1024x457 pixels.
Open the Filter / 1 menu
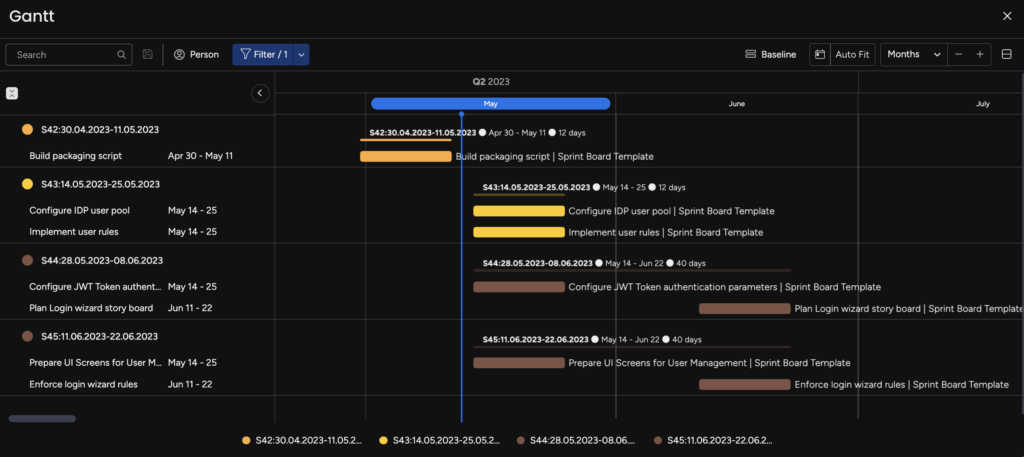pyautogui.click(x=263, y=54)
